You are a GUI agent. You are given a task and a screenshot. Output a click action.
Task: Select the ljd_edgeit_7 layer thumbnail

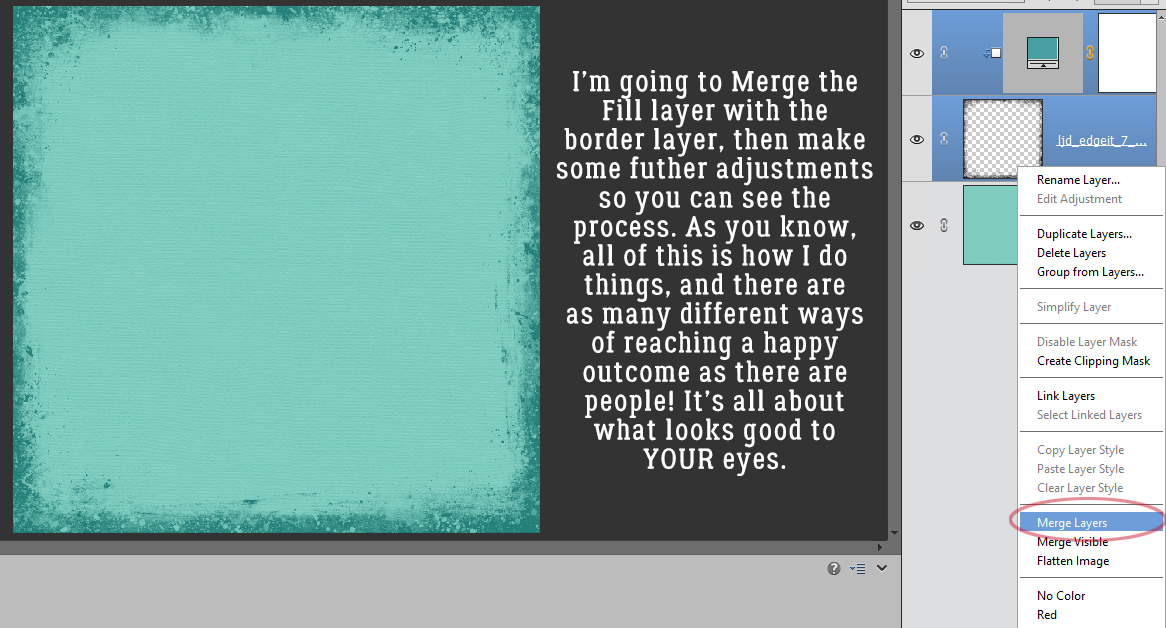click(x=1002, y=139)
